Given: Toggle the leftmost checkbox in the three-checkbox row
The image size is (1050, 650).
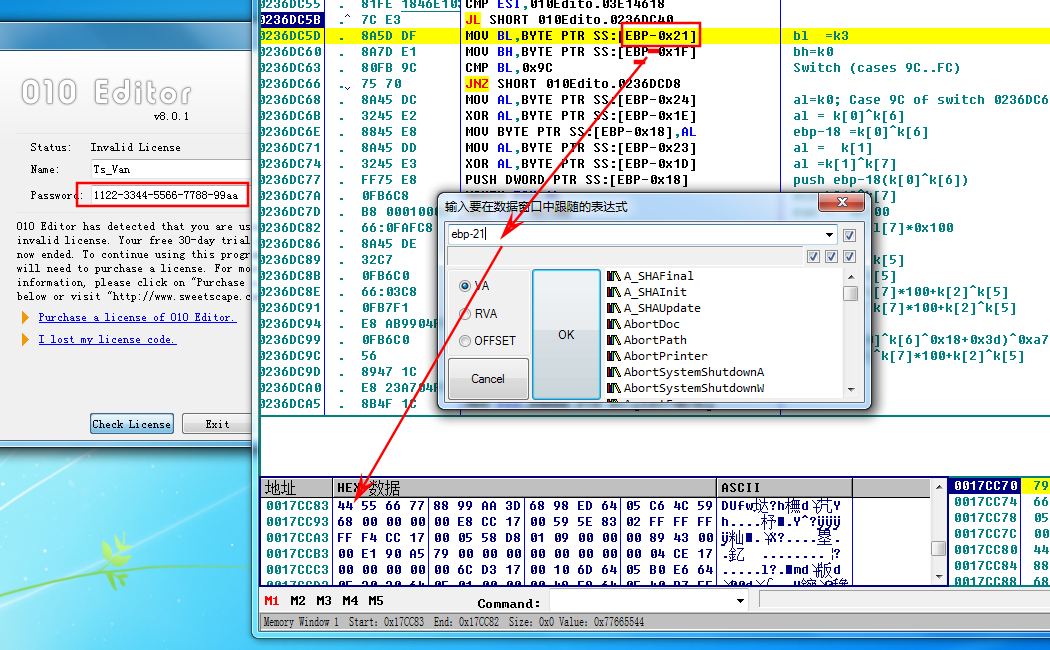Looking at the screenshot, I should click(x=813, y=256).
